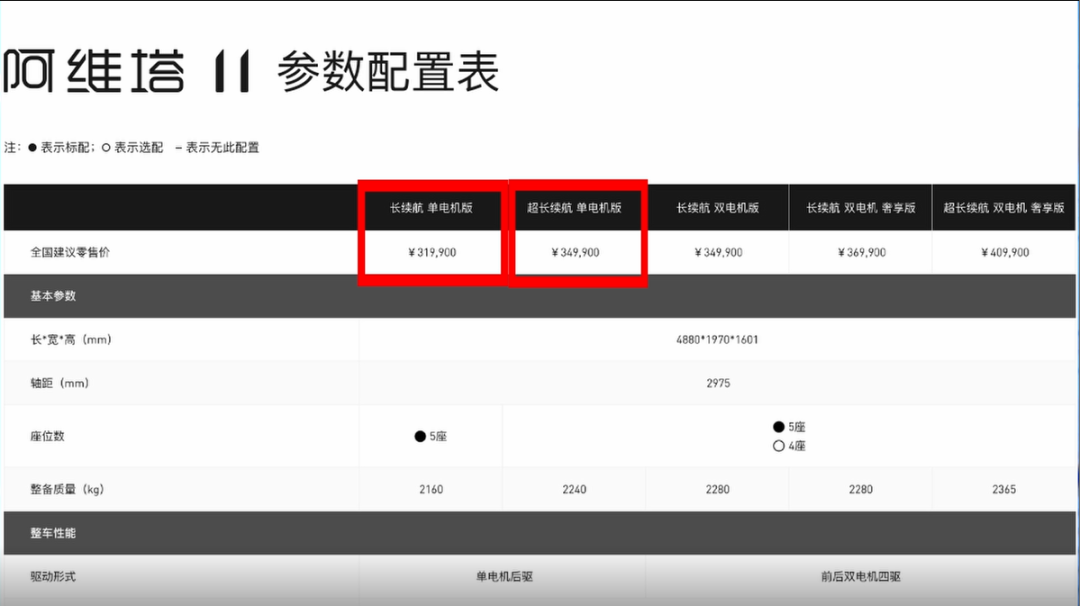Click the 前后双电机四驱 drive type value
This screenshot has width=1080, height=606.
tap(861, 576)
